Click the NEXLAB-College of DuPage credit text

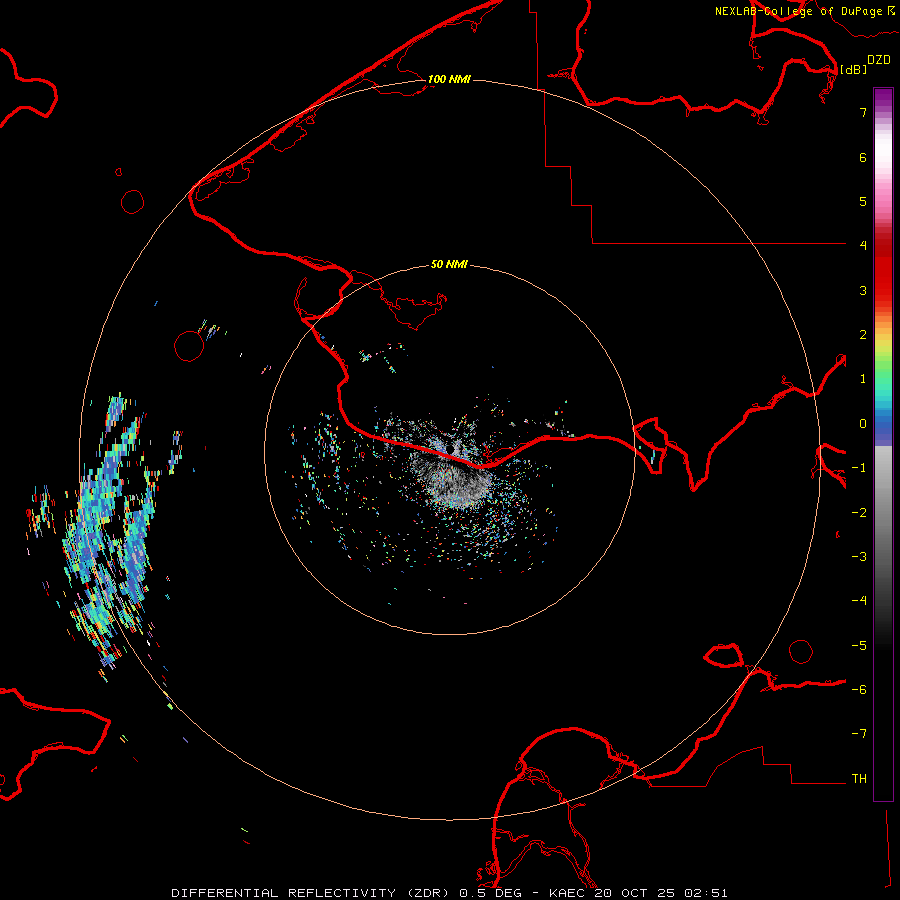tap(798, 11)
